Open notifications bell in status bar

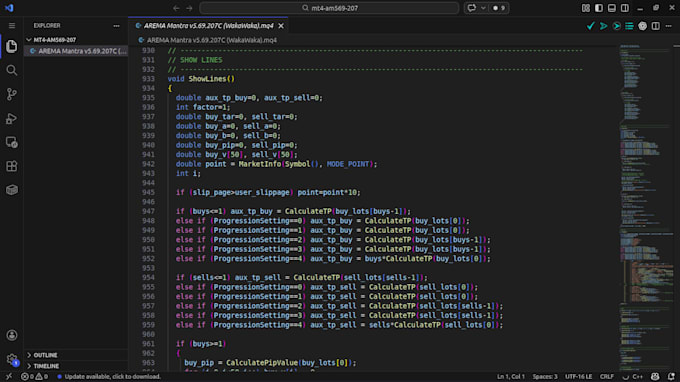point(671,376)
